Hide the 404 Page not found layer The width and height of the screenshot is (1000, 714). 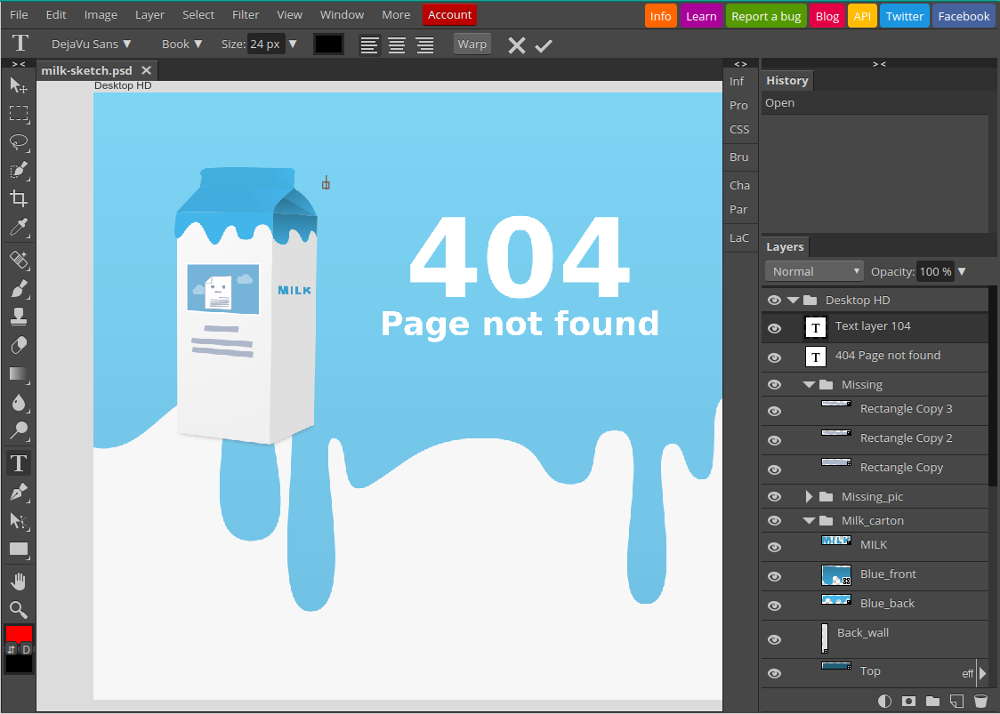pyautogui.click(x=774, y=358)
